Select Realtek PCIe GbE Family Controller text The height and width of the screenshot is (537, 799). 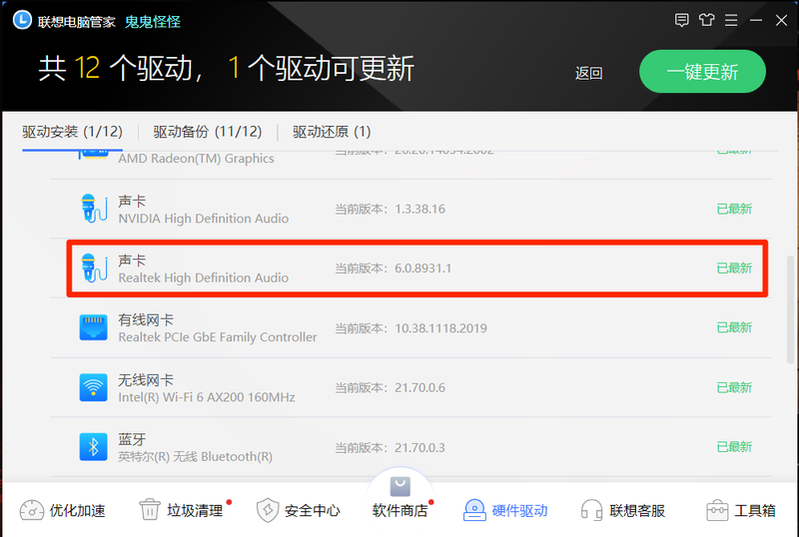point(218,337)
